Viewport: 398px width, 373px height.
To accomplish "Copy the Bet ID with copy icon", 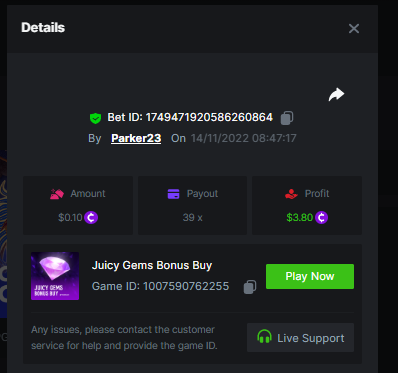I will pyautogui.click(x=287, y=118).
